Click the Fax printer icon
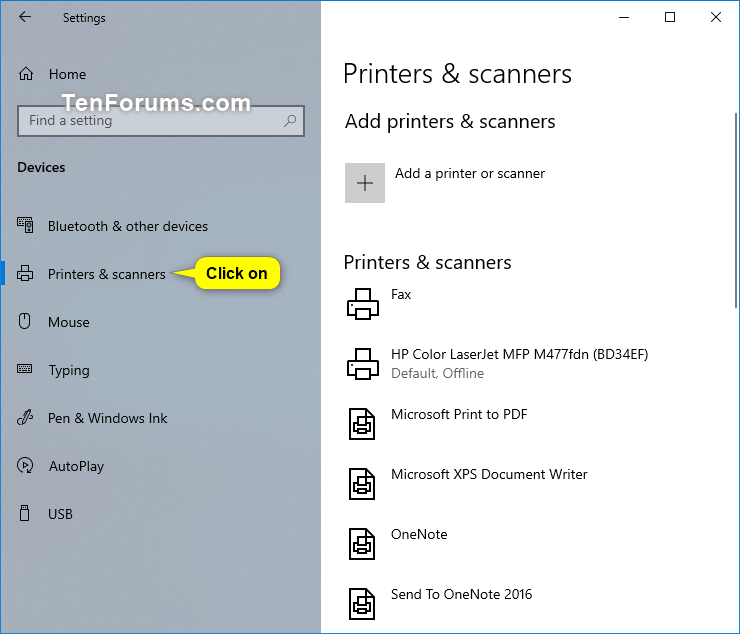This screenshot has width=740, height=634. tap(362, 304)
